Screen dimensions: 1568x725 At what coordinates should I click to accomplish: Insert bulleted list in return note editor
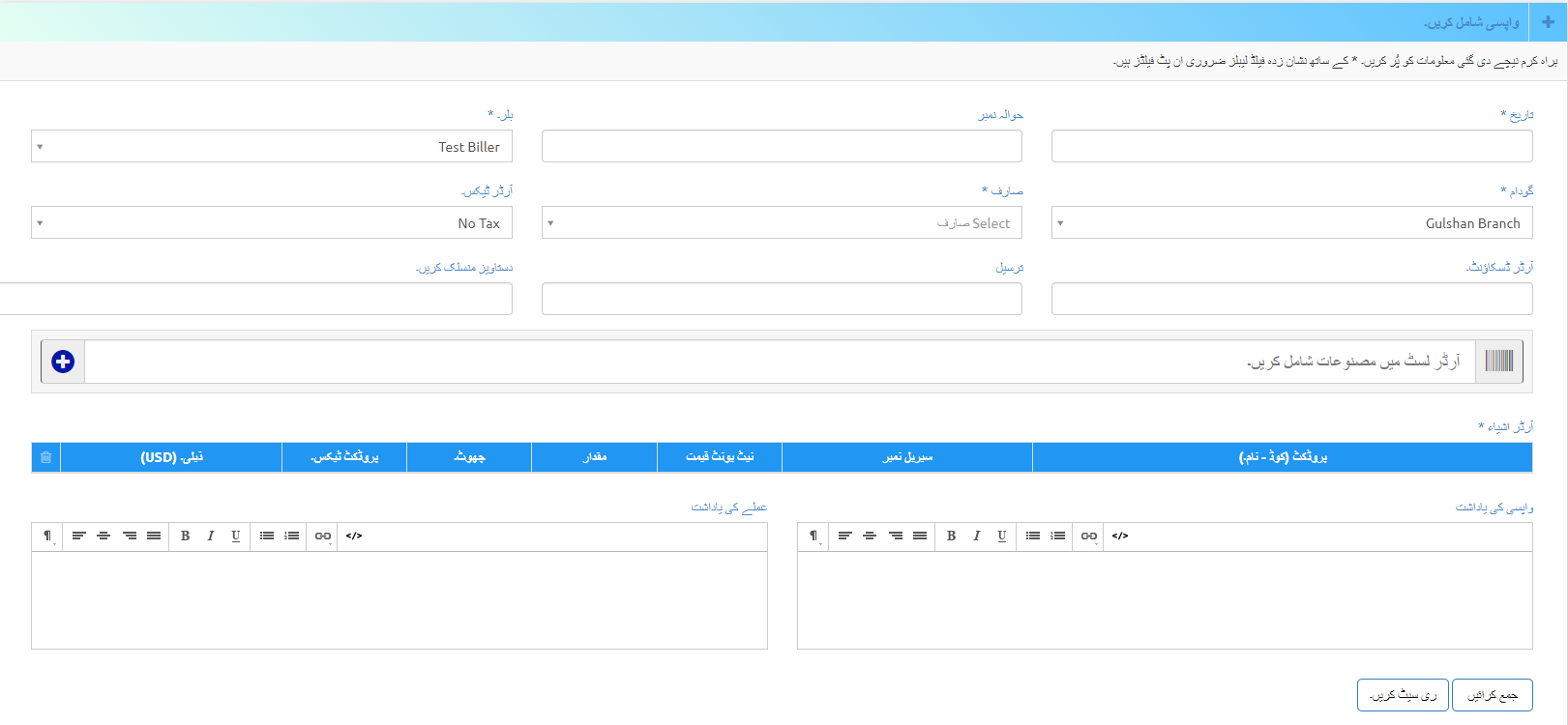[1032, 536]
